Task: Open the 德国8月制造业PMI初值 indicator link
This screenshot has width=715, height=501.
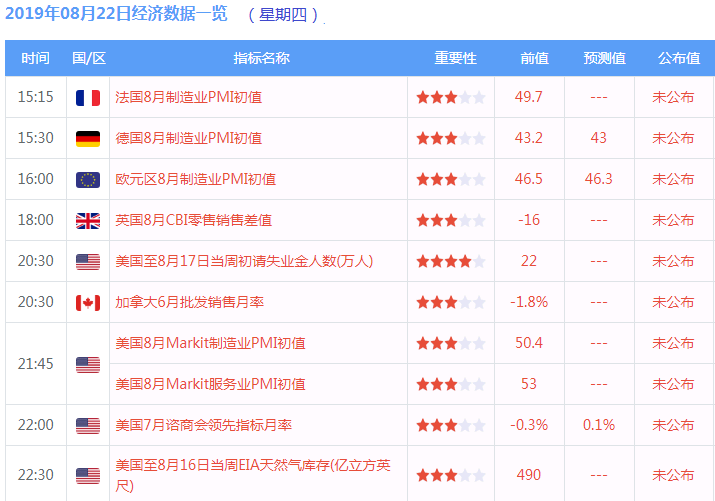Action: (x=188, y=138)
